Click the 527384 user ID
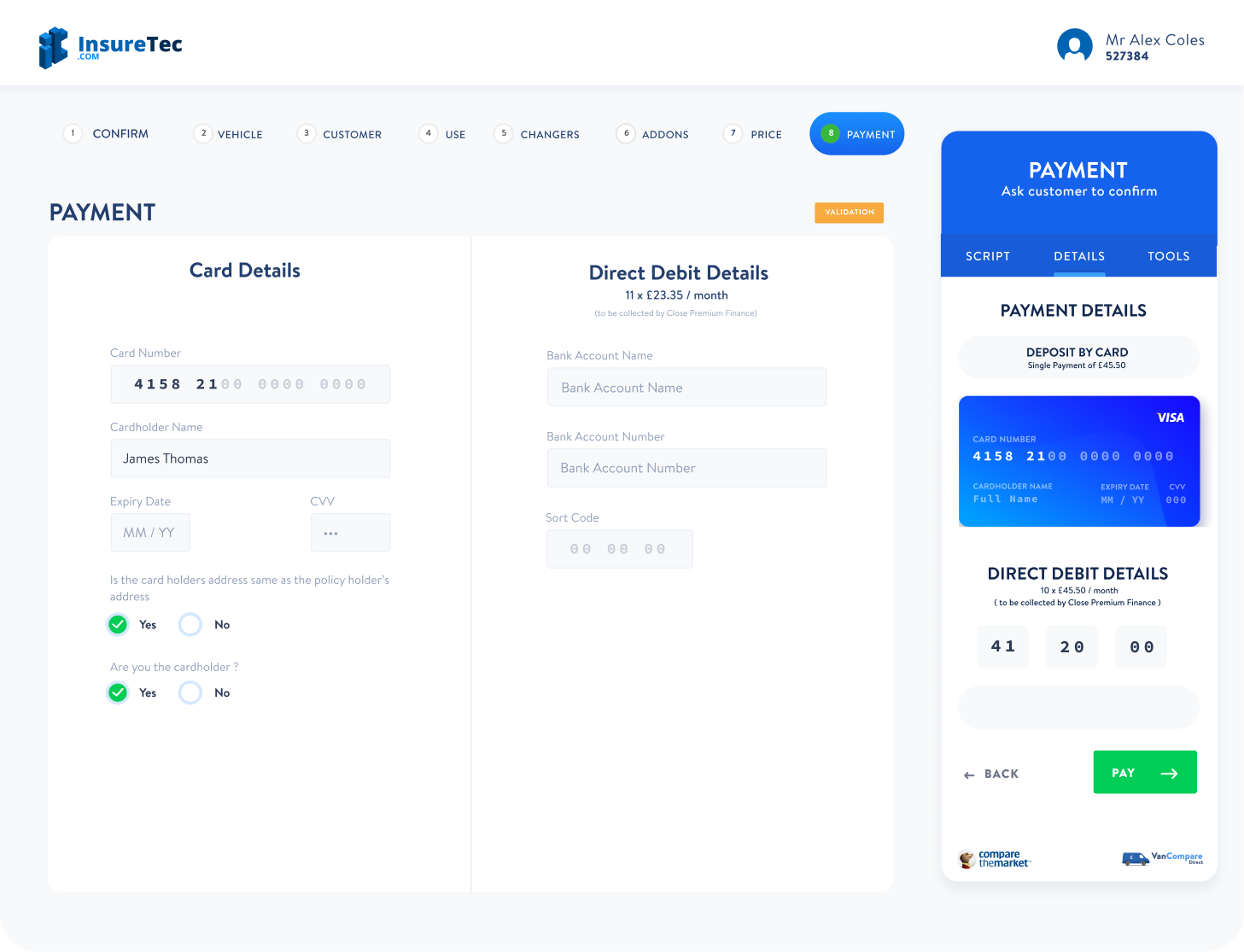The height and width of the screenshot is (952, 1244). coord(1127,56)
